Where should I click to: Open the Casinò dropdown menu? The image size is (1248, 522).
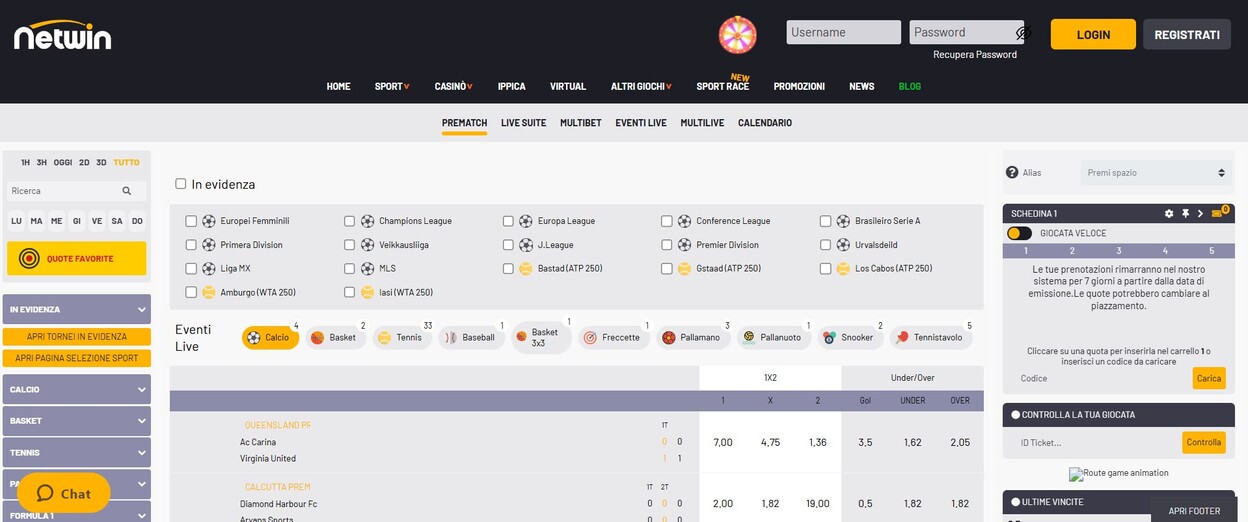(453, 87)
